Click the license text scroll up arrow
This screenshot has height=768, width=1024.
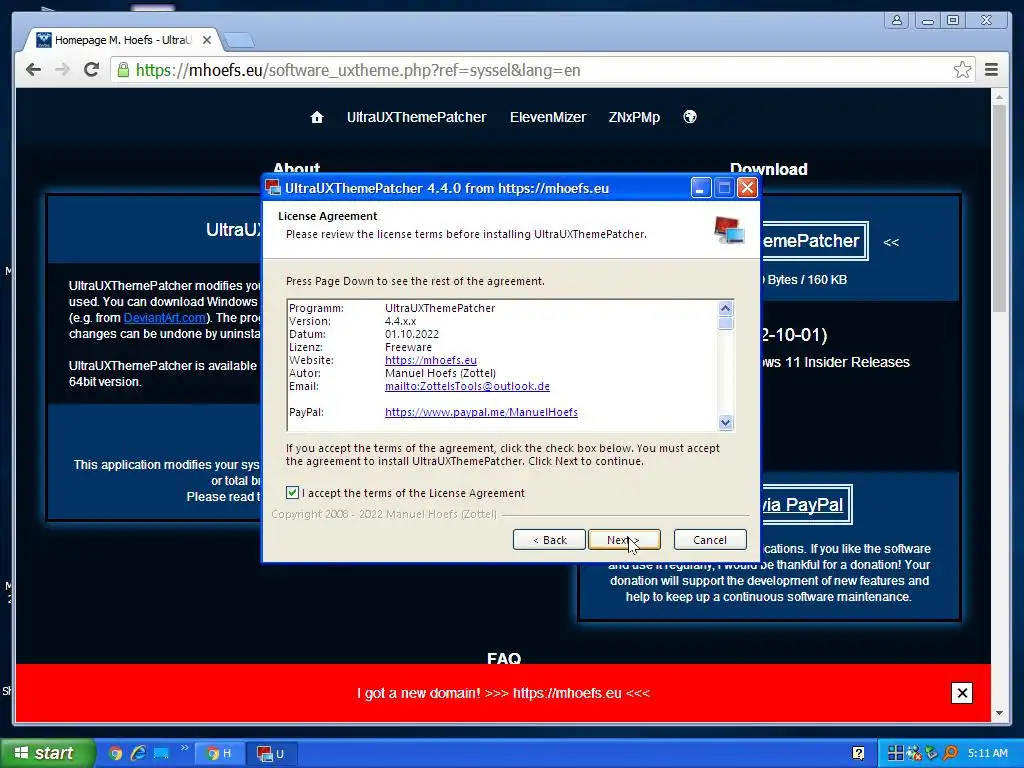(726, 308)
